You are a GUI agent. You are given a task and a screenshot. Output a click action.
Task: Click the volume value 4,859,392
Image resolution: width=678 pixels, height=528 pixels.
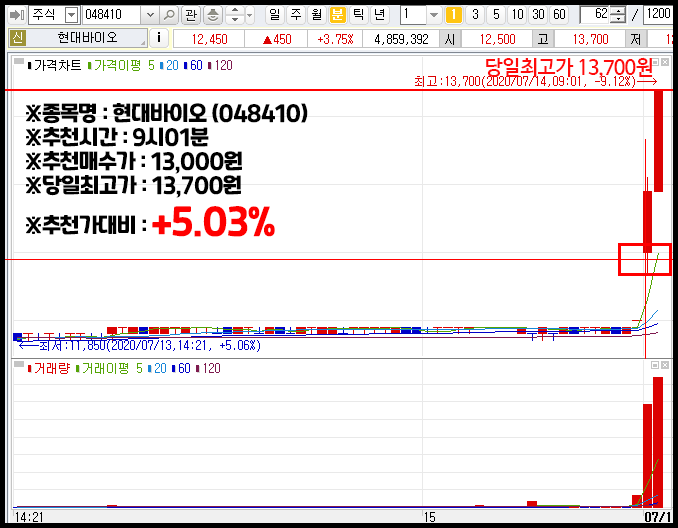tap(401, 39)
